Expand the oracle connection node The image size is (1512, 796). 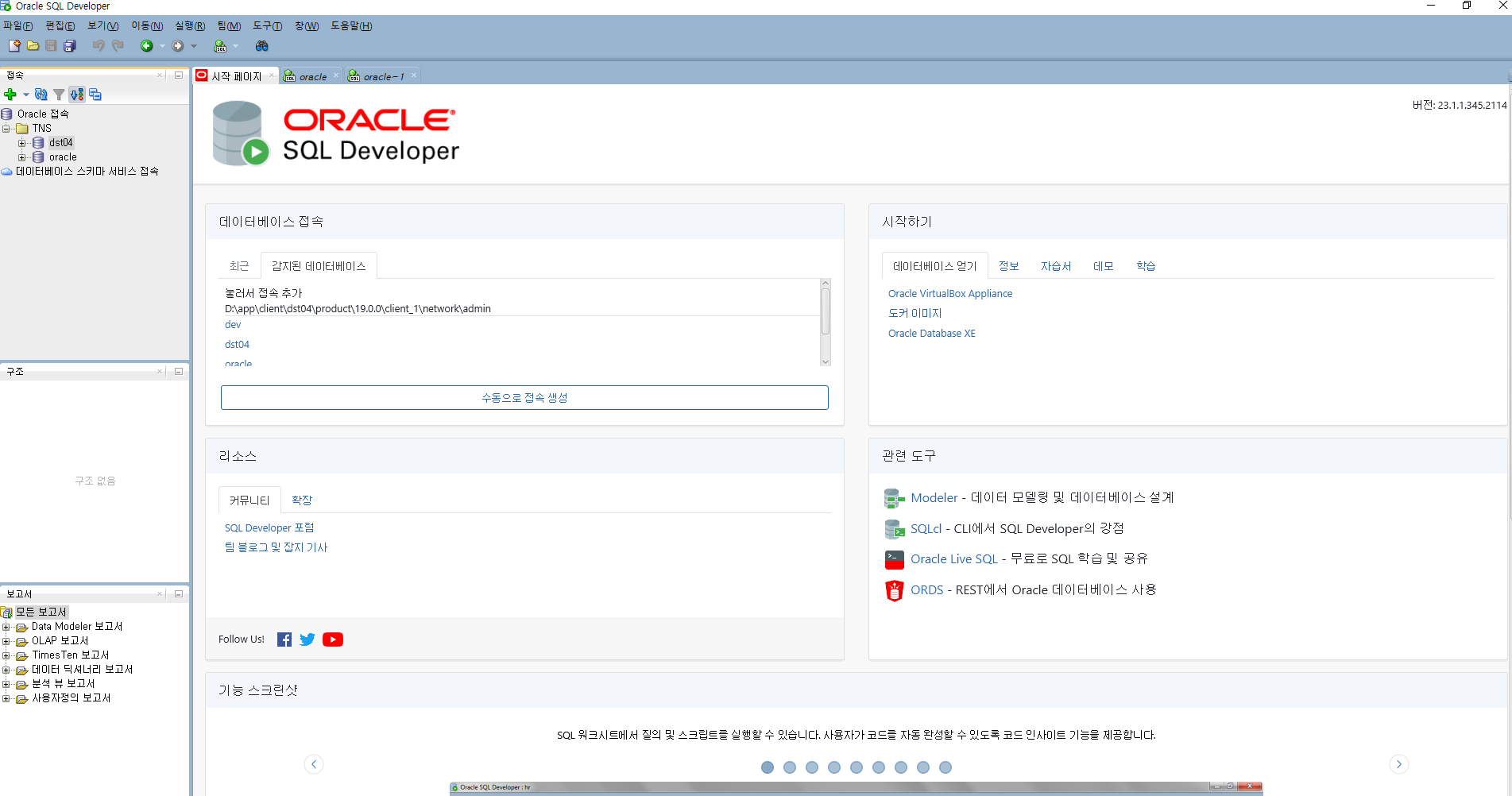tap(22, 157)
